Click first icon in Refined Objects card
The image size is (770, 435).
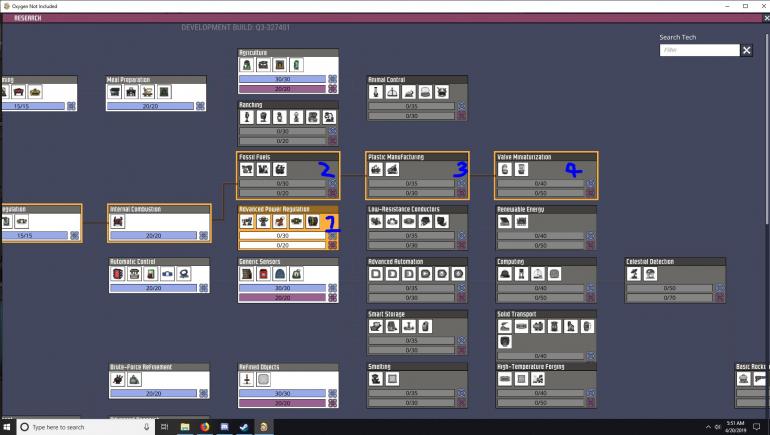point(247,379)
